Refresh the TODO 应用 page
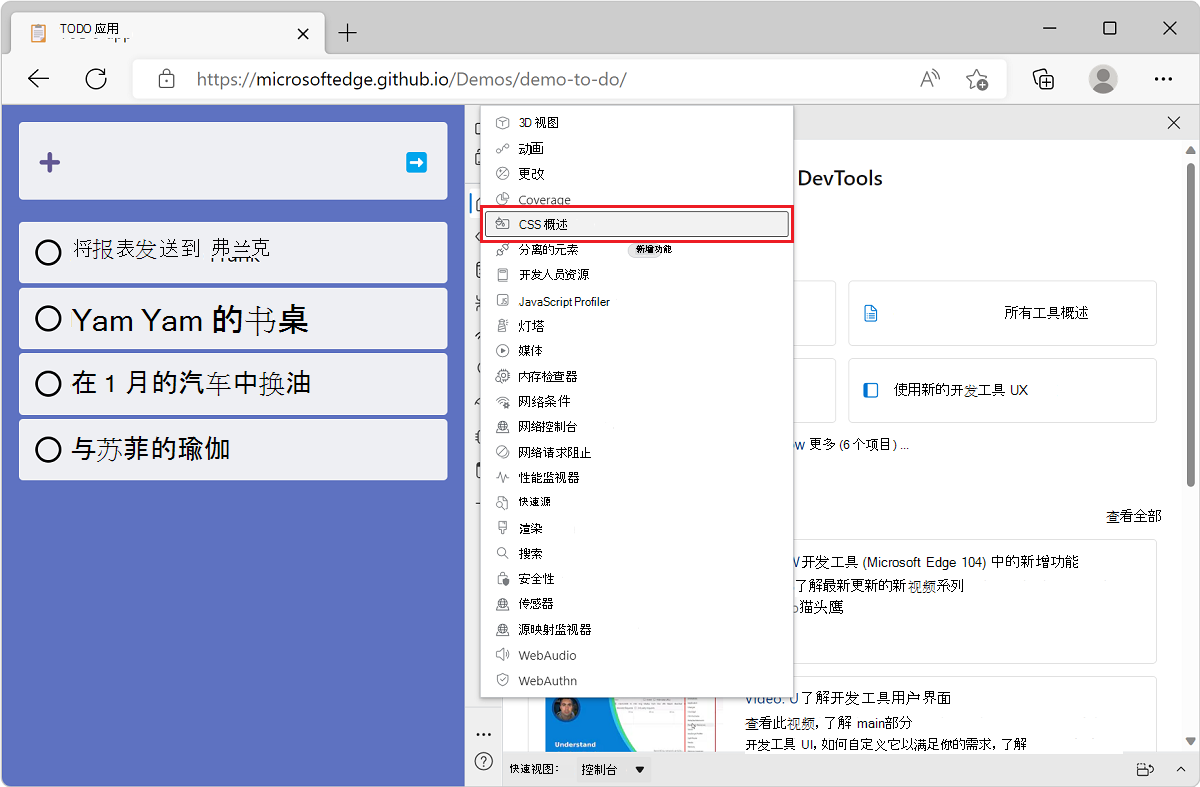 pyautogui.click(x=96, y=78)
